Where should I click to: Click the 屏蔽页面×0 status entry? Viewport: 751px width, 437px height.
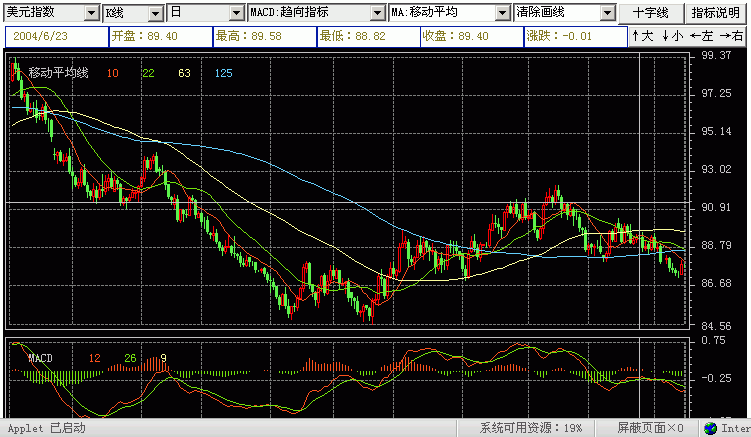650,428
